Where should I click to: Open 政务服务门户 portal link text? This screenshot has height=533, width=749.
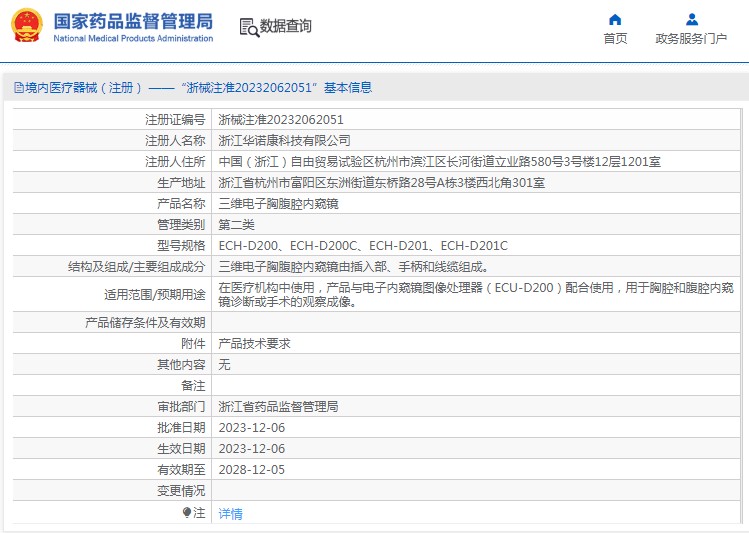click(691, 39)
